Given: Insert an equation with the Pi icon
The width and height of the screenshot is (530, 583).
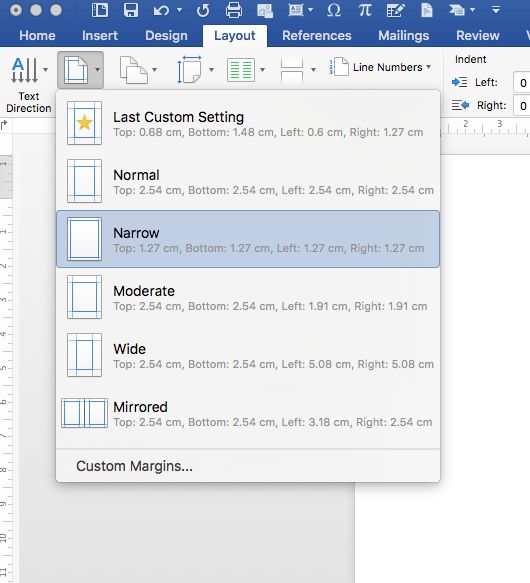Looking at the screenshot, I should (364, 10).
